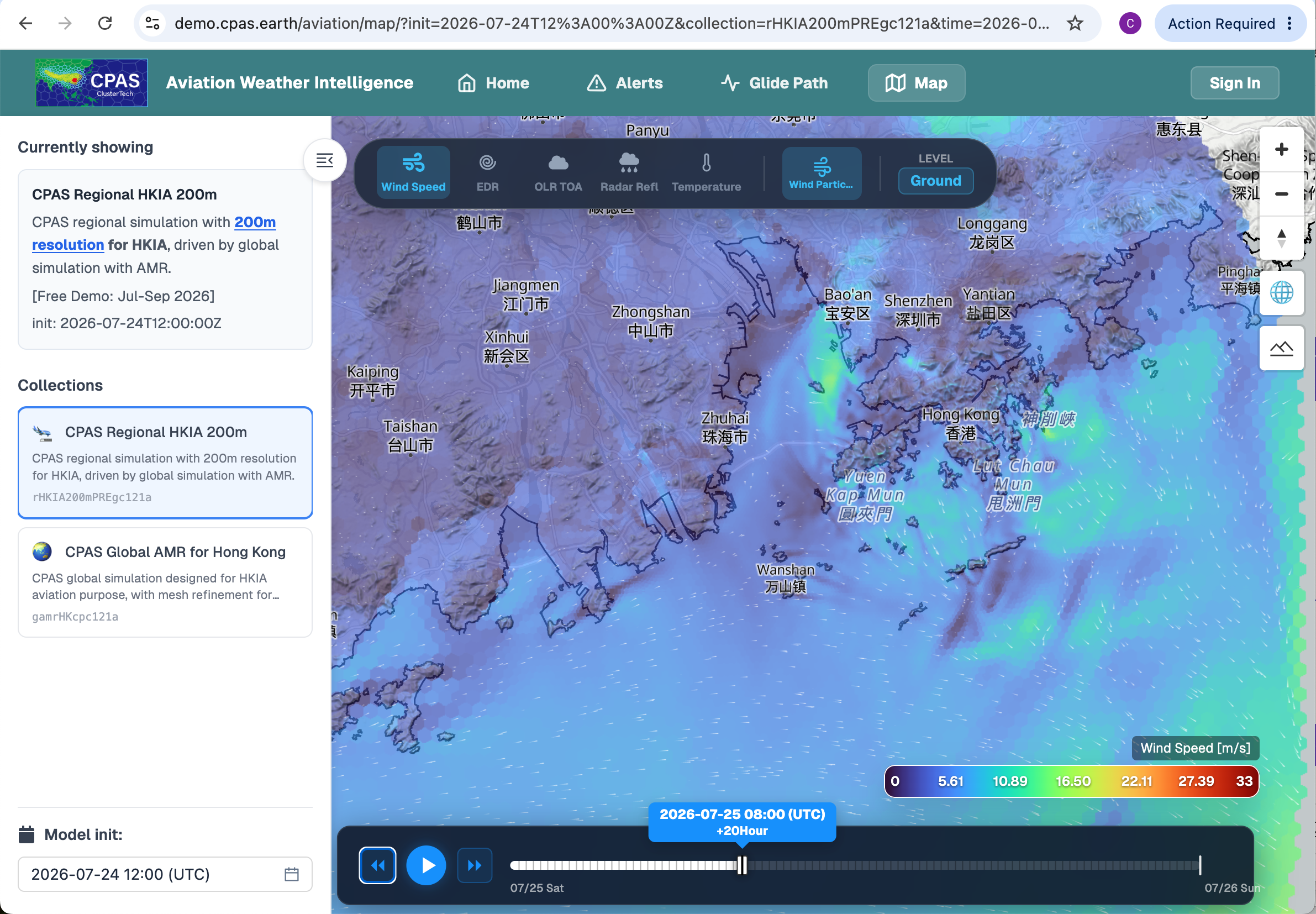Click the Sign In button
Screen dimensions: 1316x914
click(x=1234, y=83)
